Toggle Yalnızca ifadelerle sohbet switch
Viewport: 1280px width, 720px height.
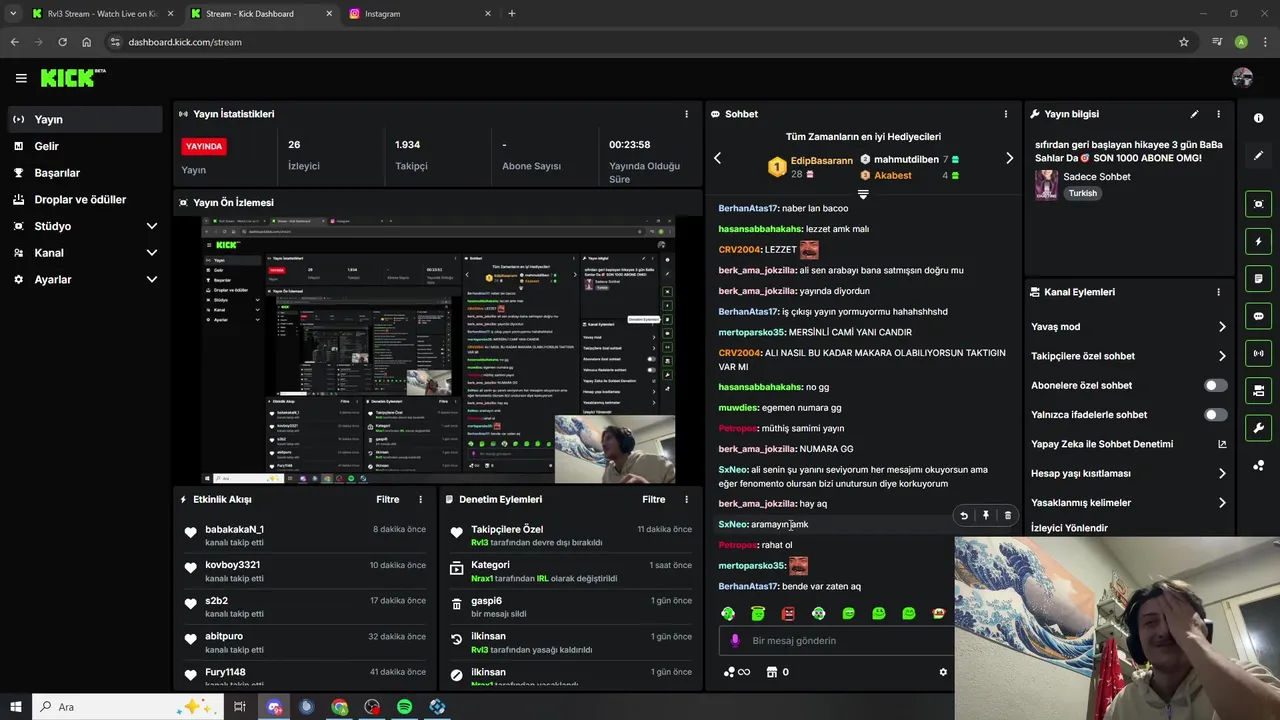[x=1216, y=414]
